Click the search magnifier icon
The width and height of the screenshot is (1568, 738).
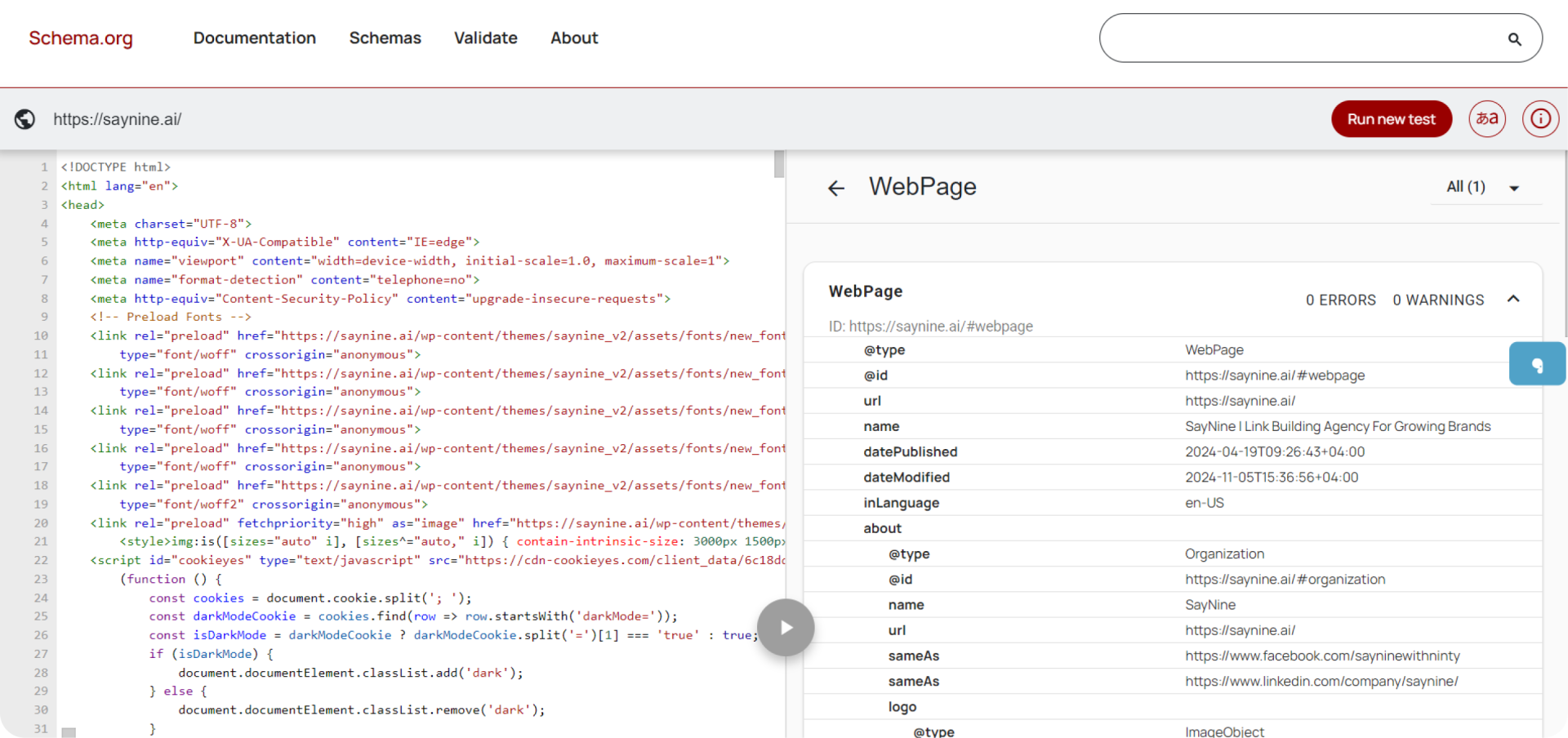coord(1514,38)
